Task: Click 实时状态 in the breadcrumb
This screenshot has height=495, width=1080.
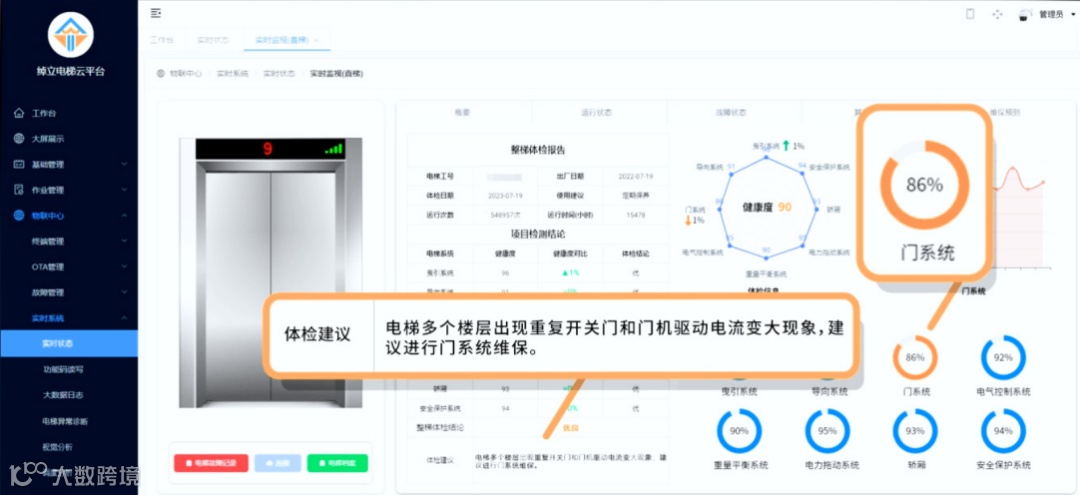Action: click(279, 73)
